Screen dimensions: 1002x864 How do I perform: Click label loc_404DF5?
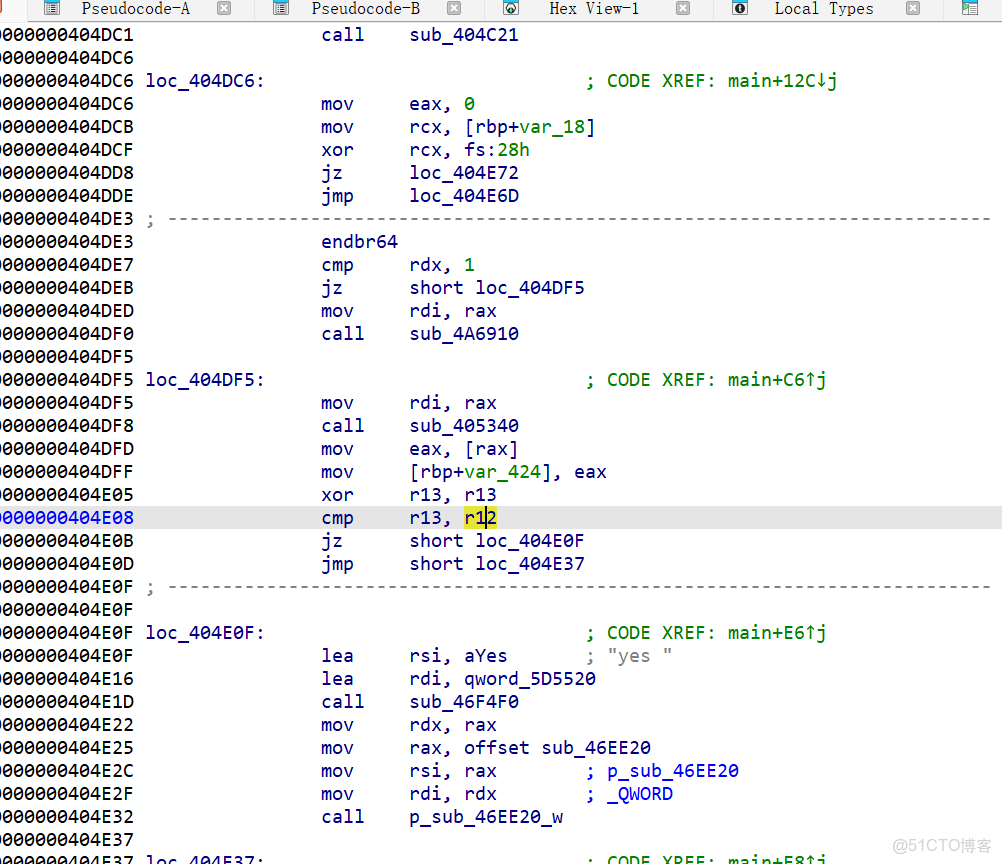(204, 379)
